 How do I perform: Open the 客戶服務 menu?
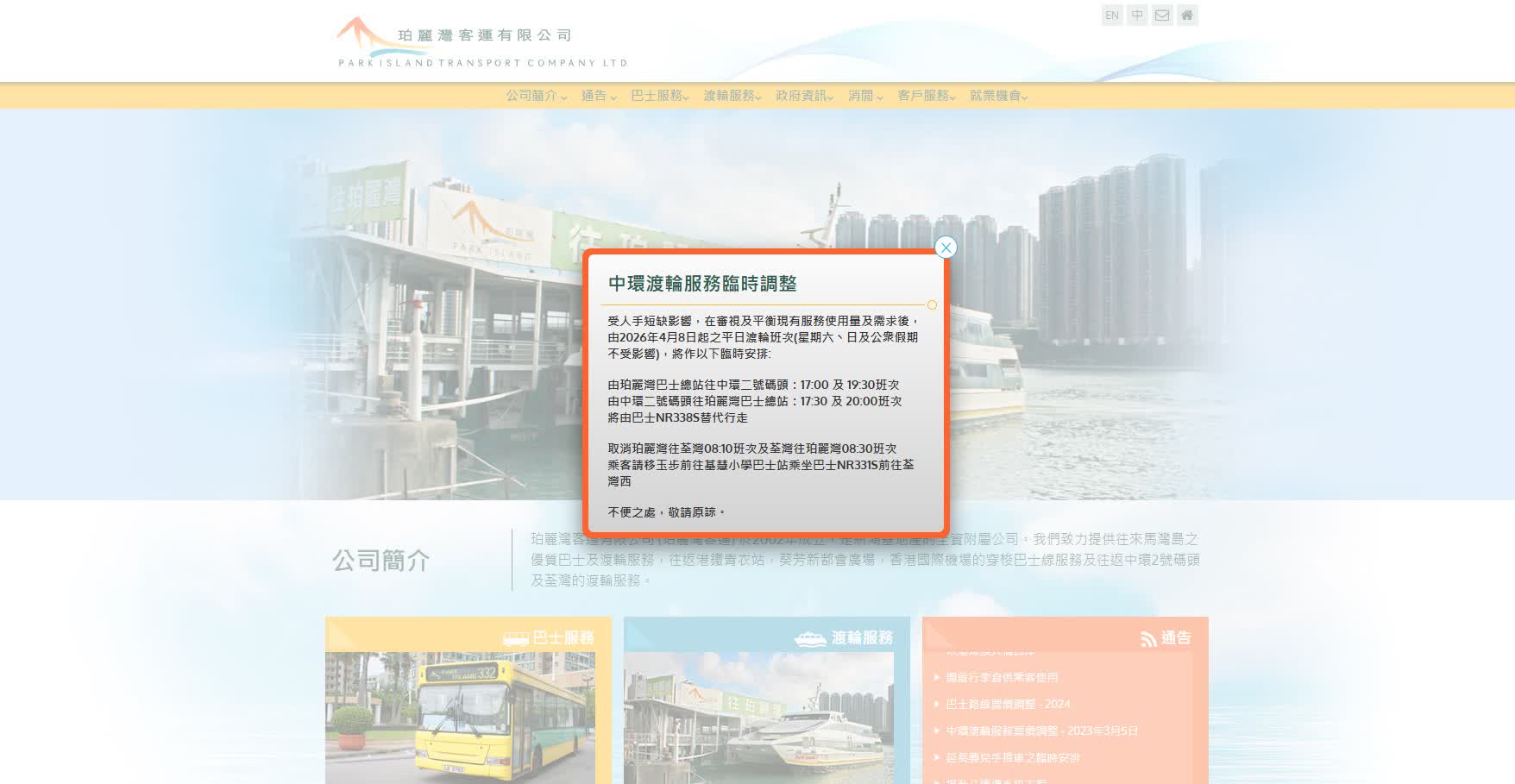926,96
